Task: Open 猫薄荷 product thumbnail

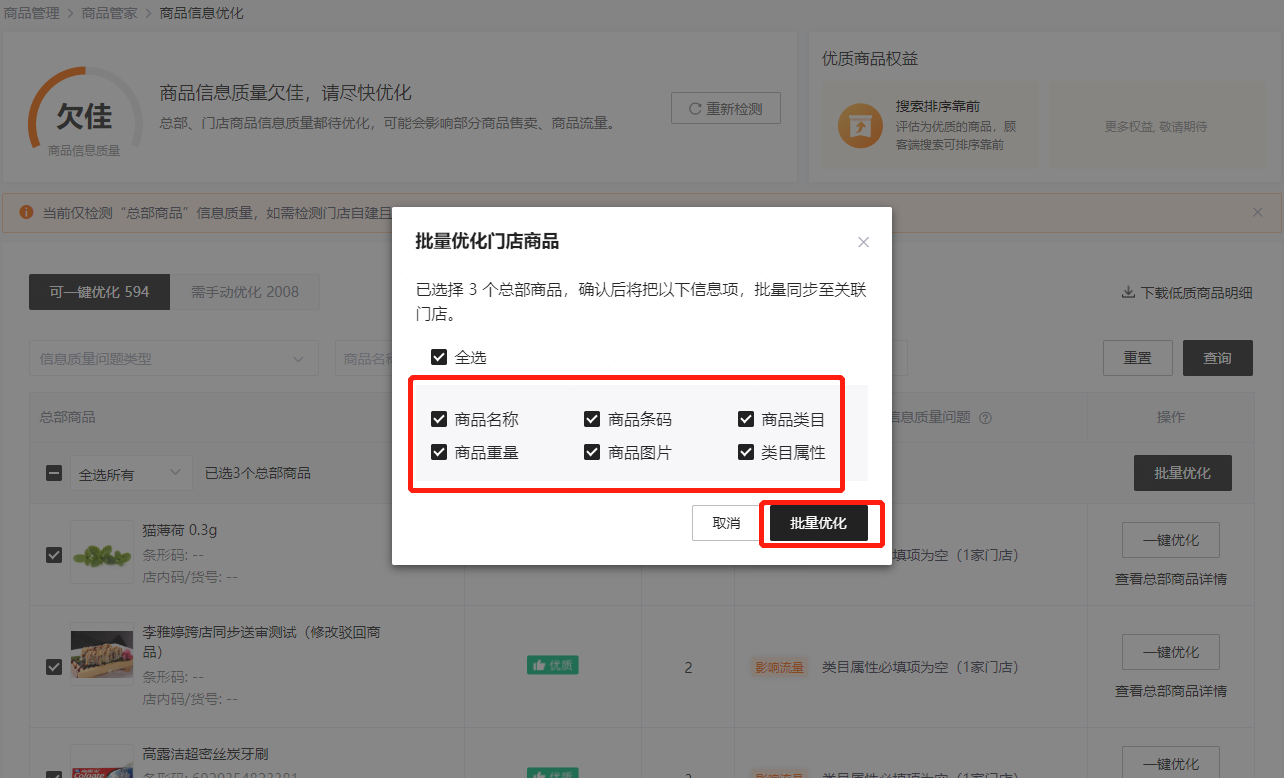Action: point(102,553)
